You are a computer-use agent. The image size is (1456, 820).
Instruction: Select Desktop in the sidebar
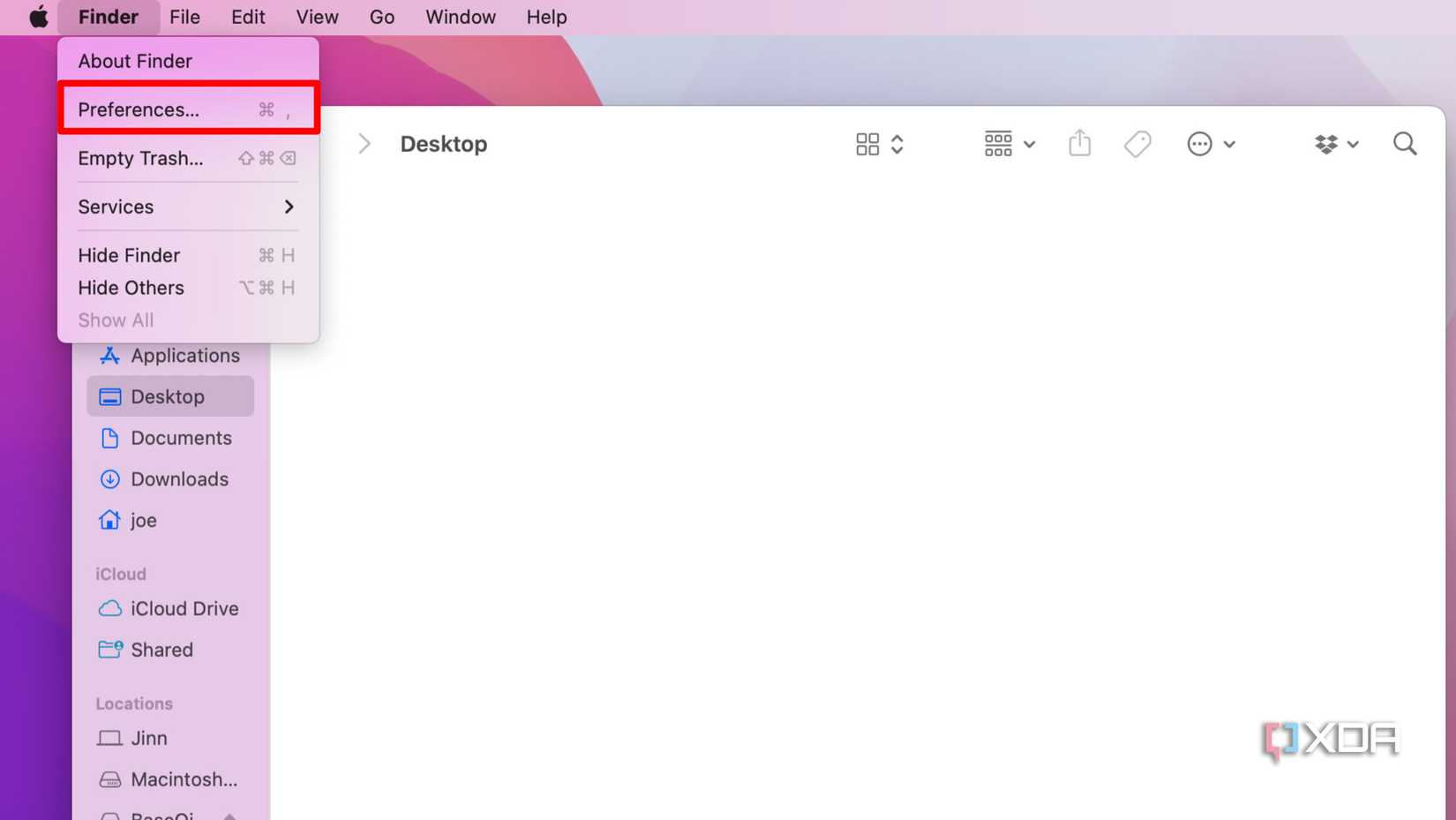(170, 396)
